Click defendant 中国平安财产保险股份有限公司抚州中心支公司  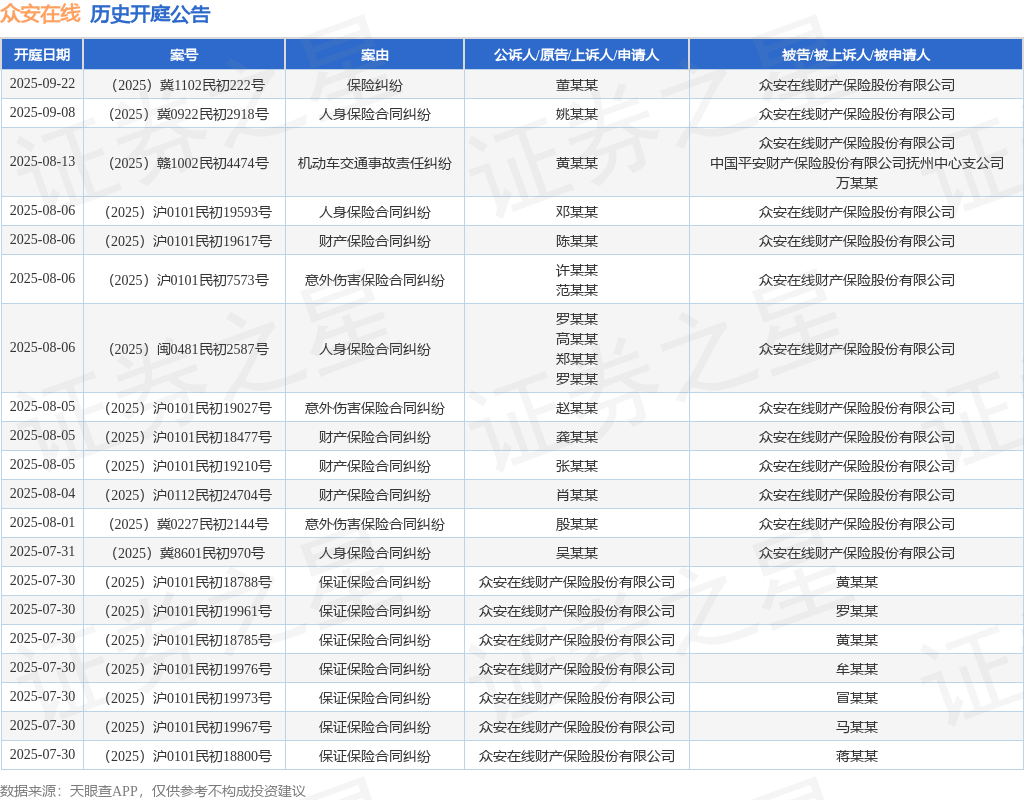(857, 163)
